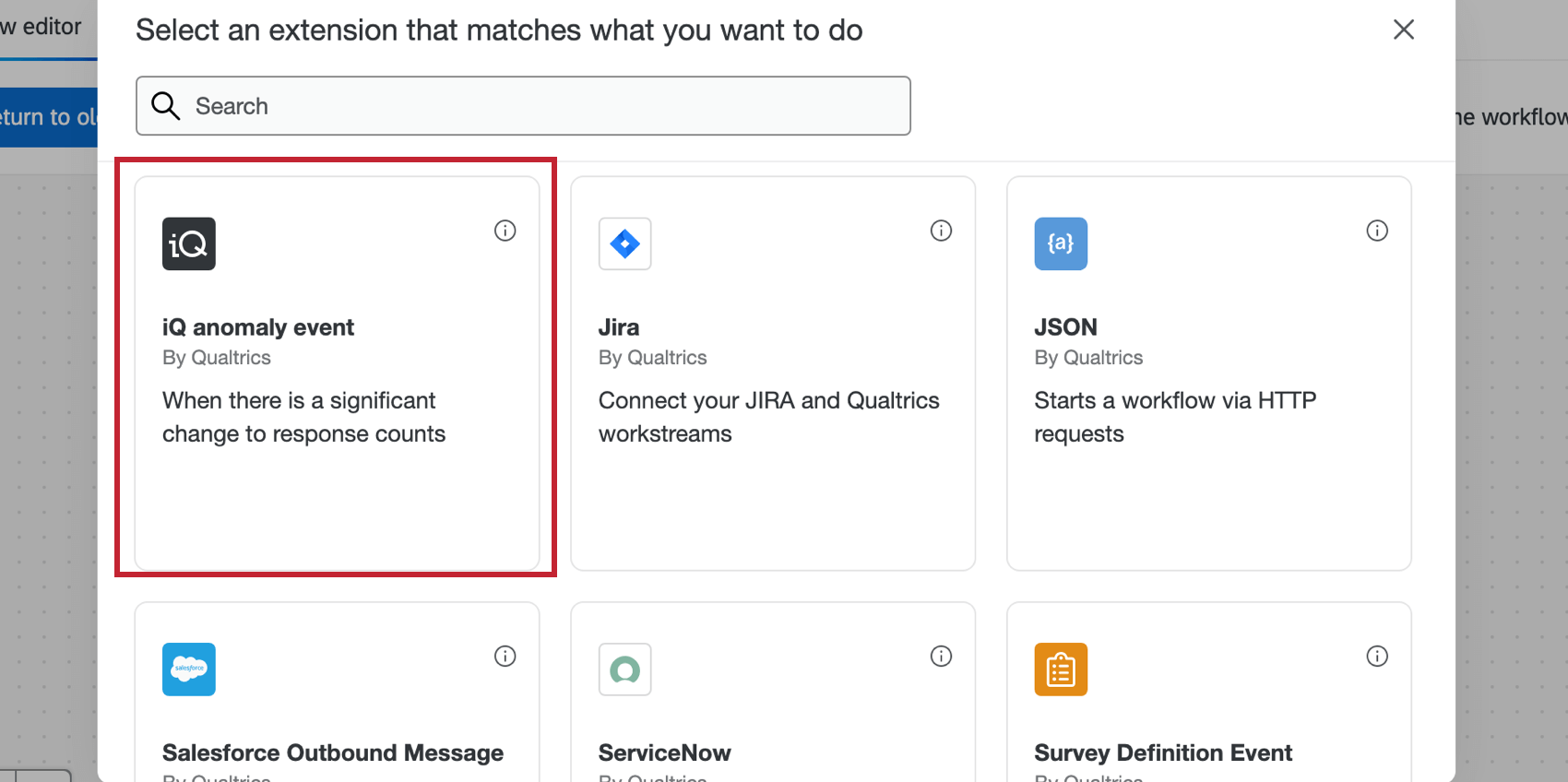1568x782 pixels.
Task: Select the iQ anomaly event title
Action: click(x=258, y=327)
